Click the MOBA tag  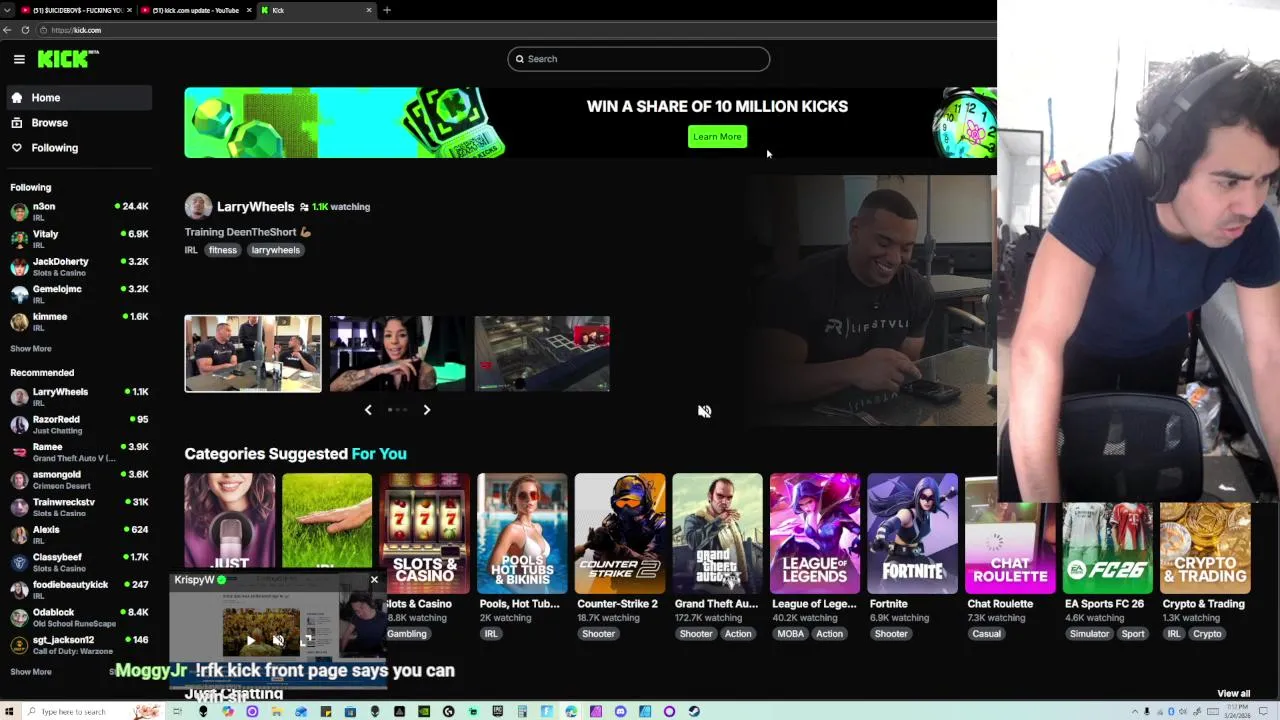point(790,634)
